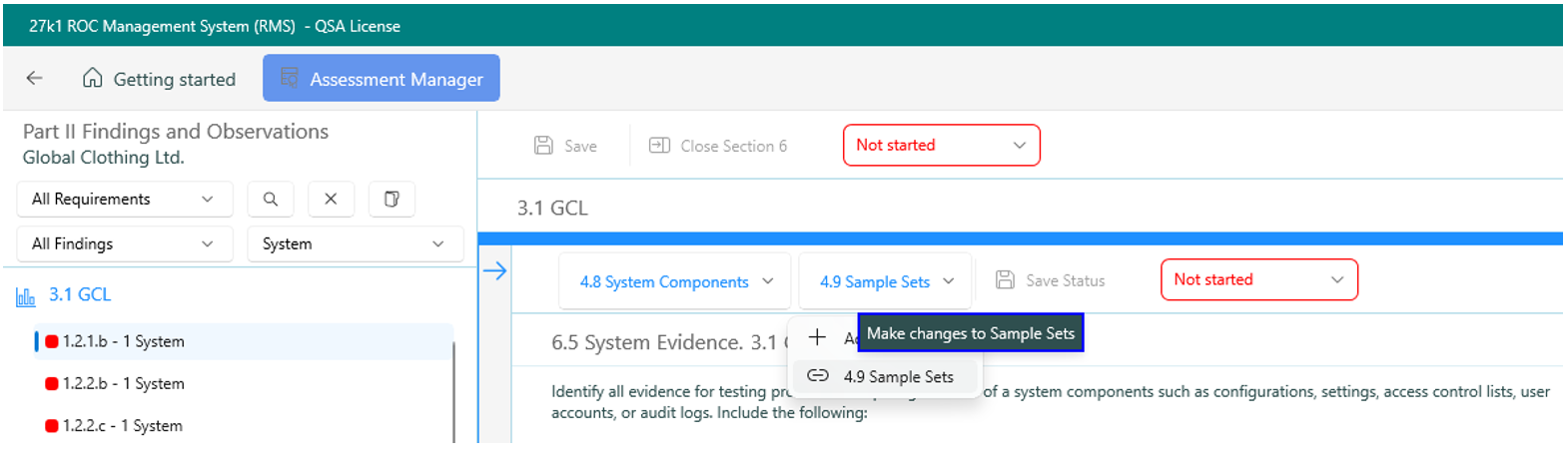Expand the All Findings filter dropdown
Image resolution: width=1568 pixels, height=469 pixels.
coord(124,244)
